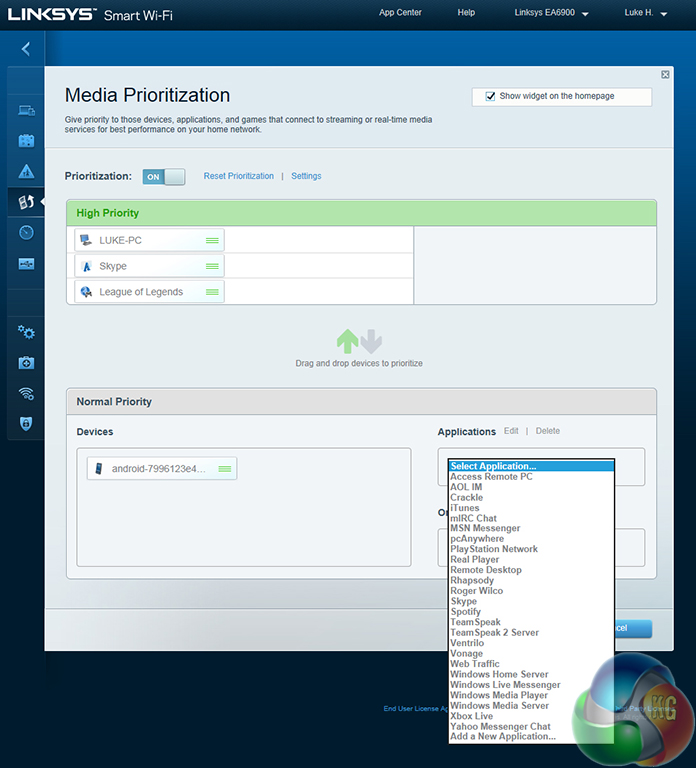
Task: Click the partially hidden Cancel button
Action: click(633, 628)
